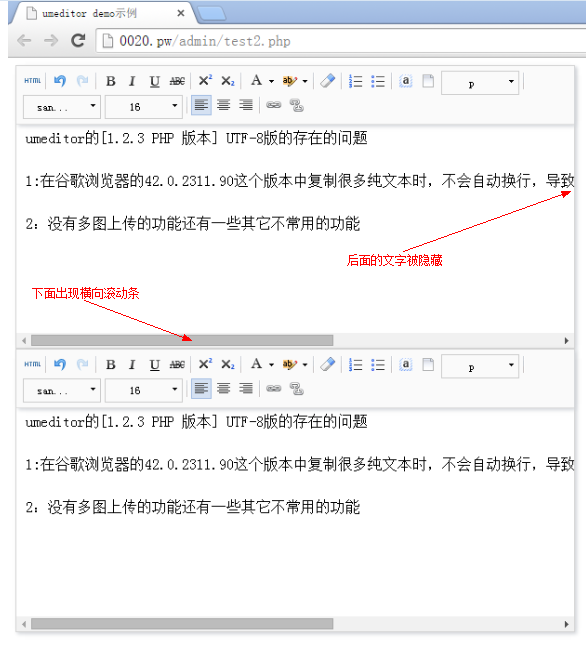Toggle Italic in the bottom editor

[x=132, y=364]
